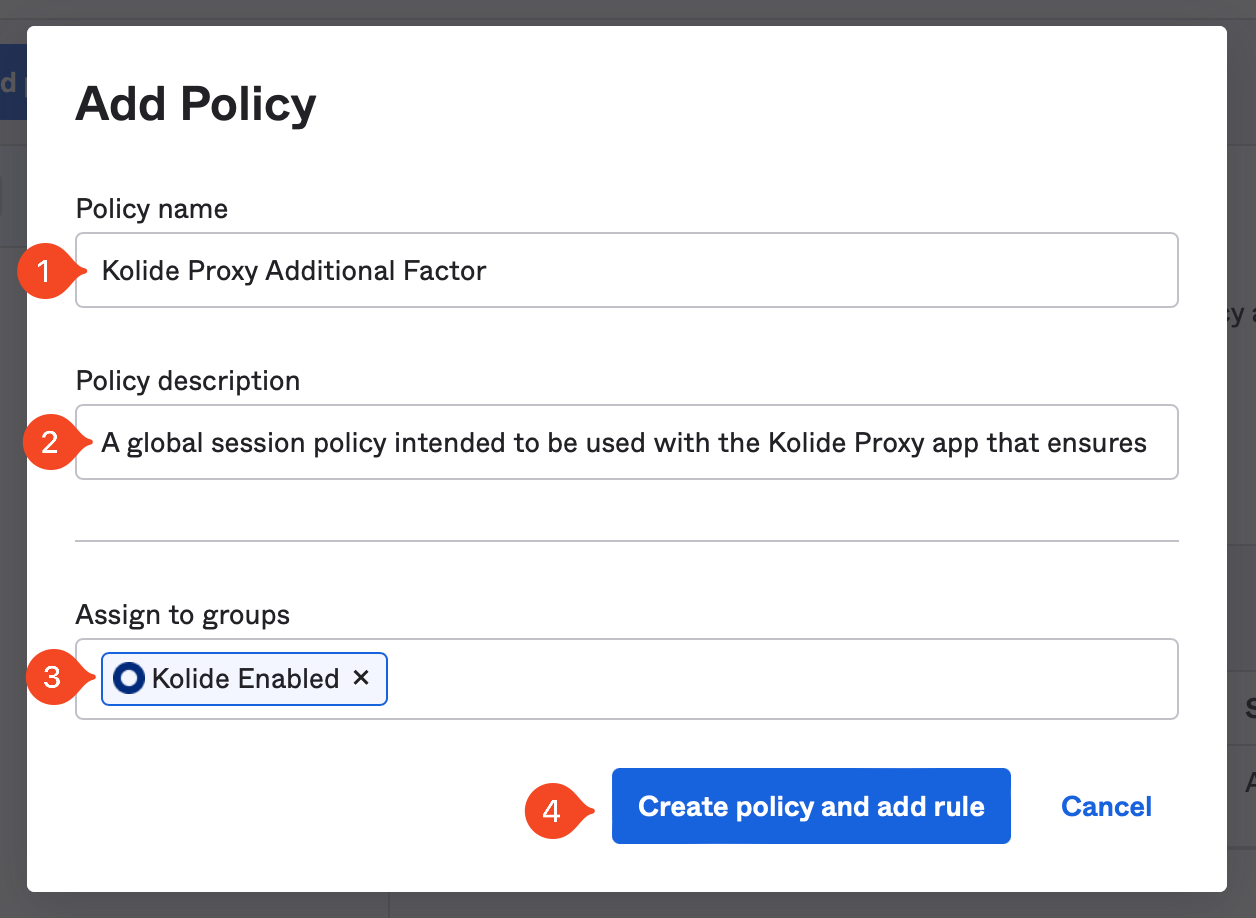The height and width of the screenshot is (918, 1256).
Task: Click Create policy and add rule
Action: tap(811, 806)
